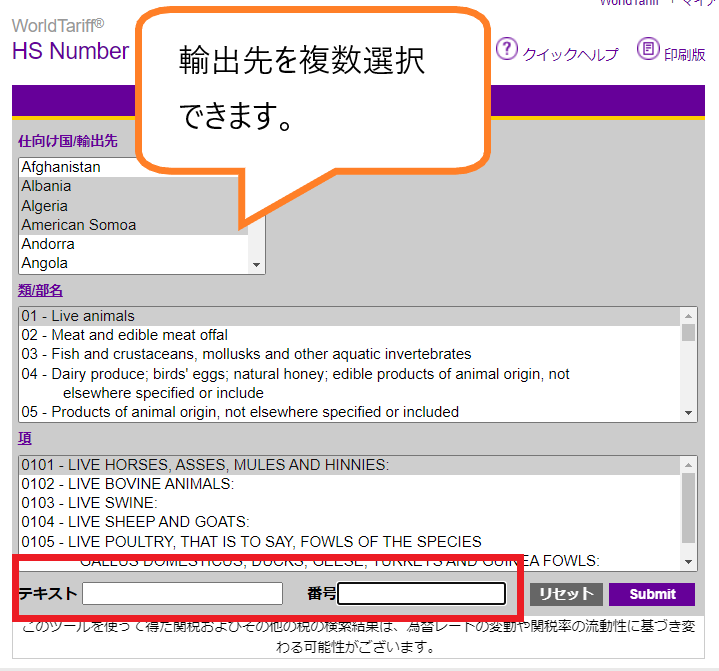The height and width of the screenshot is (671, 719).
Task: Select Algeria in the destination list
Action: pyautogui.click(x=45, y=206)
